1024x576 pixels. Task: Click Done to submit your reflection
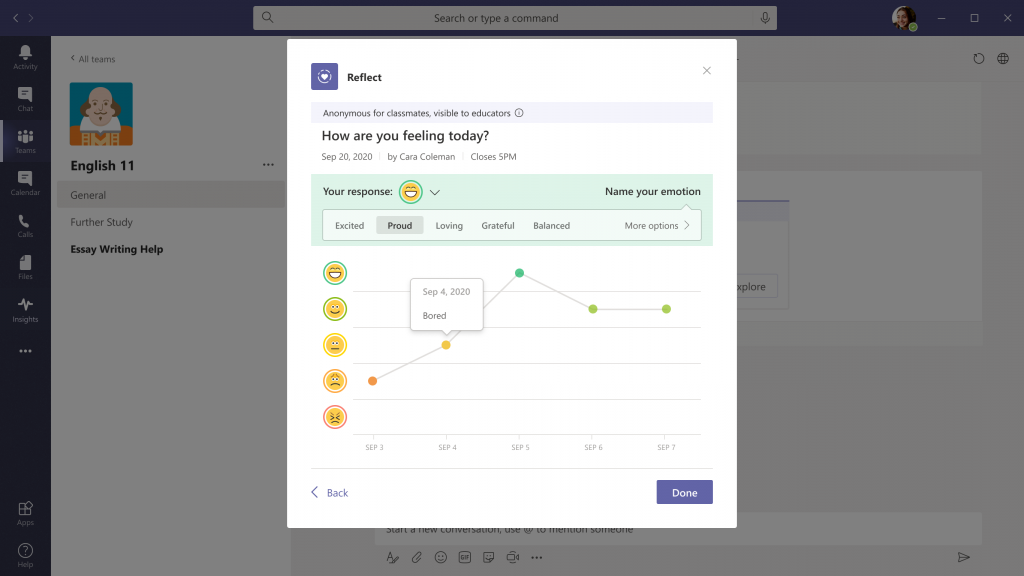(684, 492)
